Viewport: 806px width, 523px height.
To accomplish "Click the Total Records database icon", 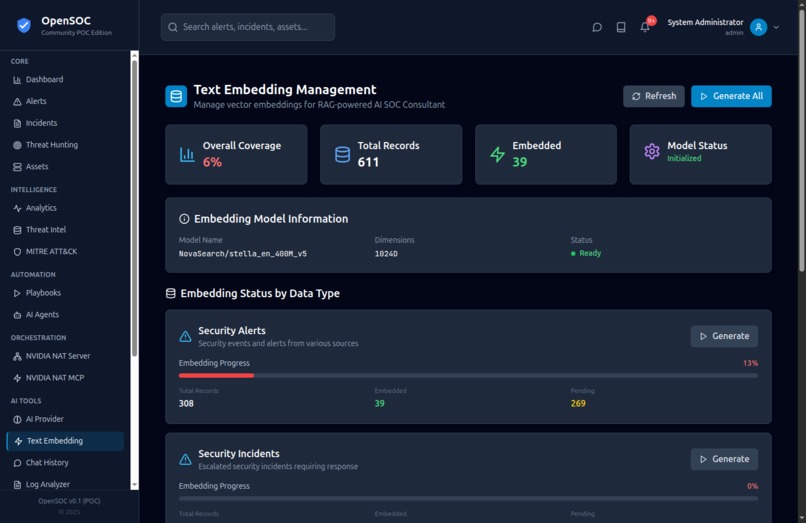I will tap(342, 154).
